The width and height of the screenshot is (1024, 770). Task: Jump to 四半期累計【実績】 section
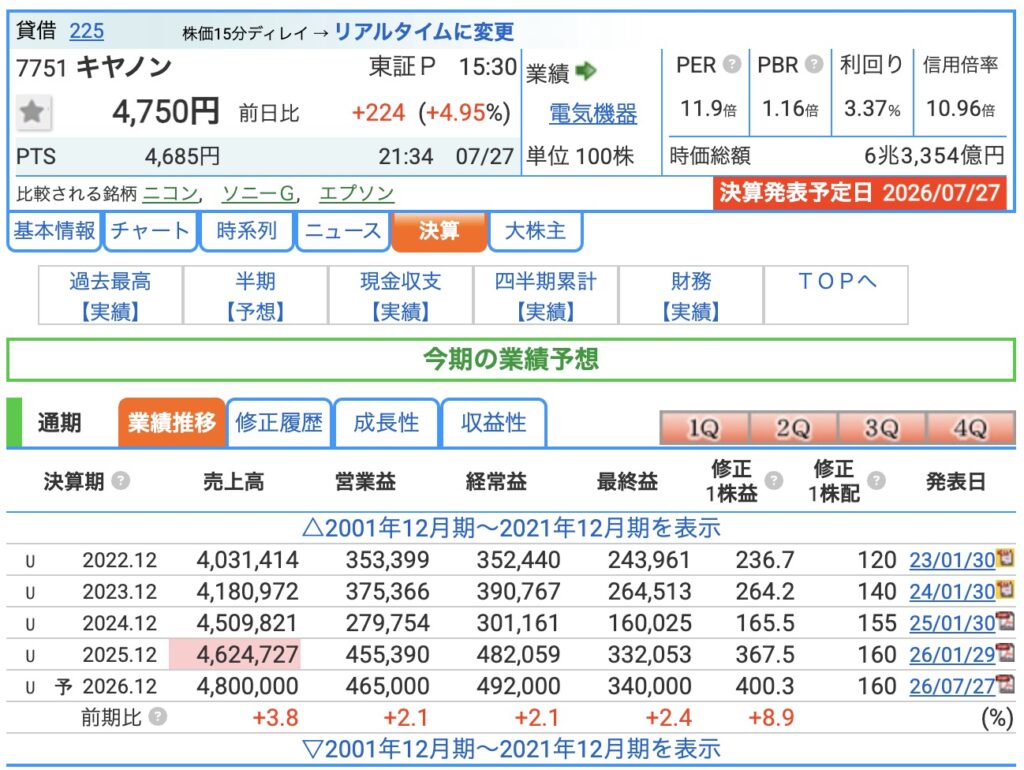pyautogui.click(x=545, y=295)
